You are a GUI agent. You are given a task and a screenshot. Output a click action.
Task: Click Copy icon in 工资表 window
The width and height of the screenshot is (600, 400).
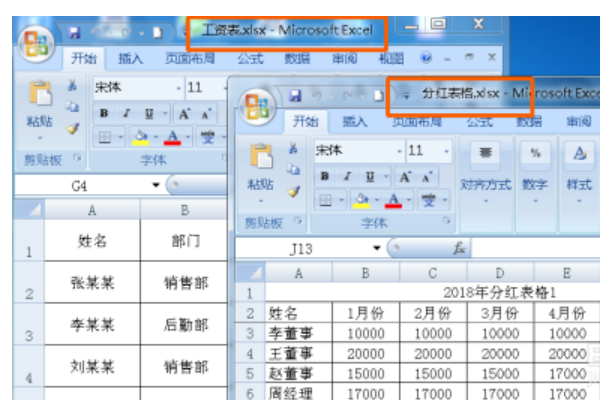(72, 106)
